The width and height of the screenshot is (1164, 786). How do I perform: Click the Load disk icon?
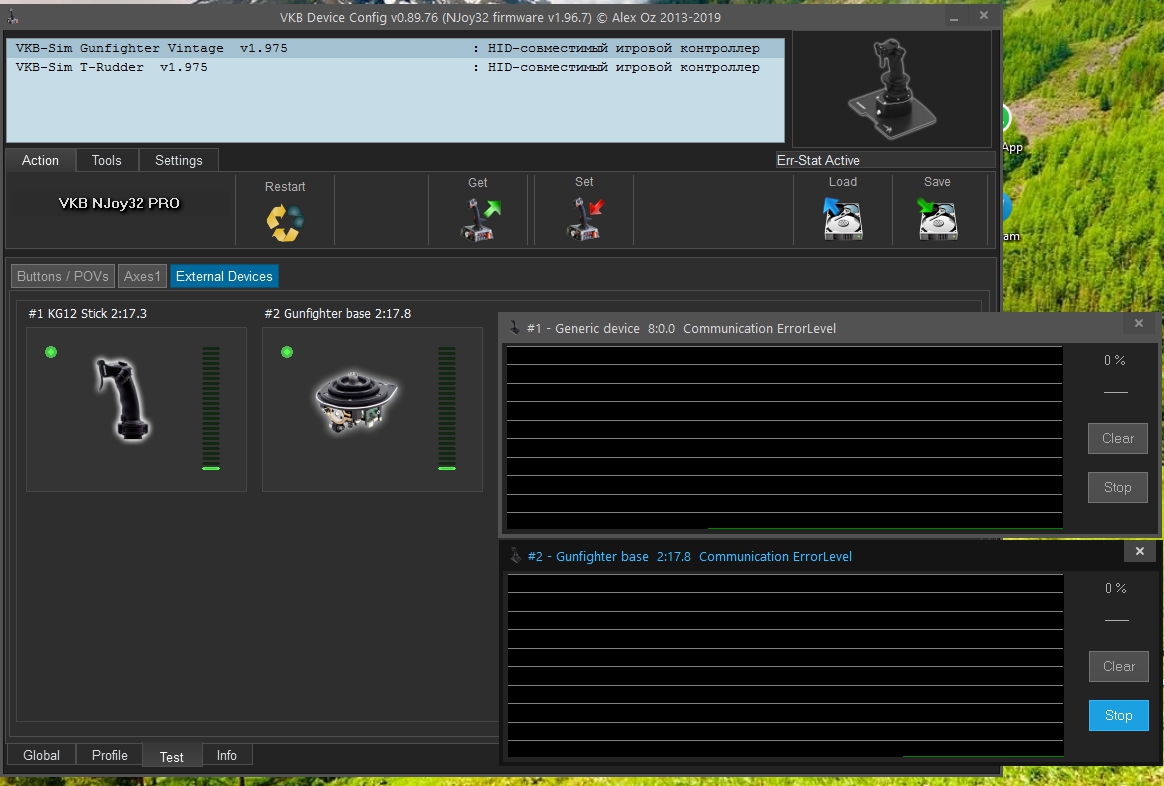(843, 218)
